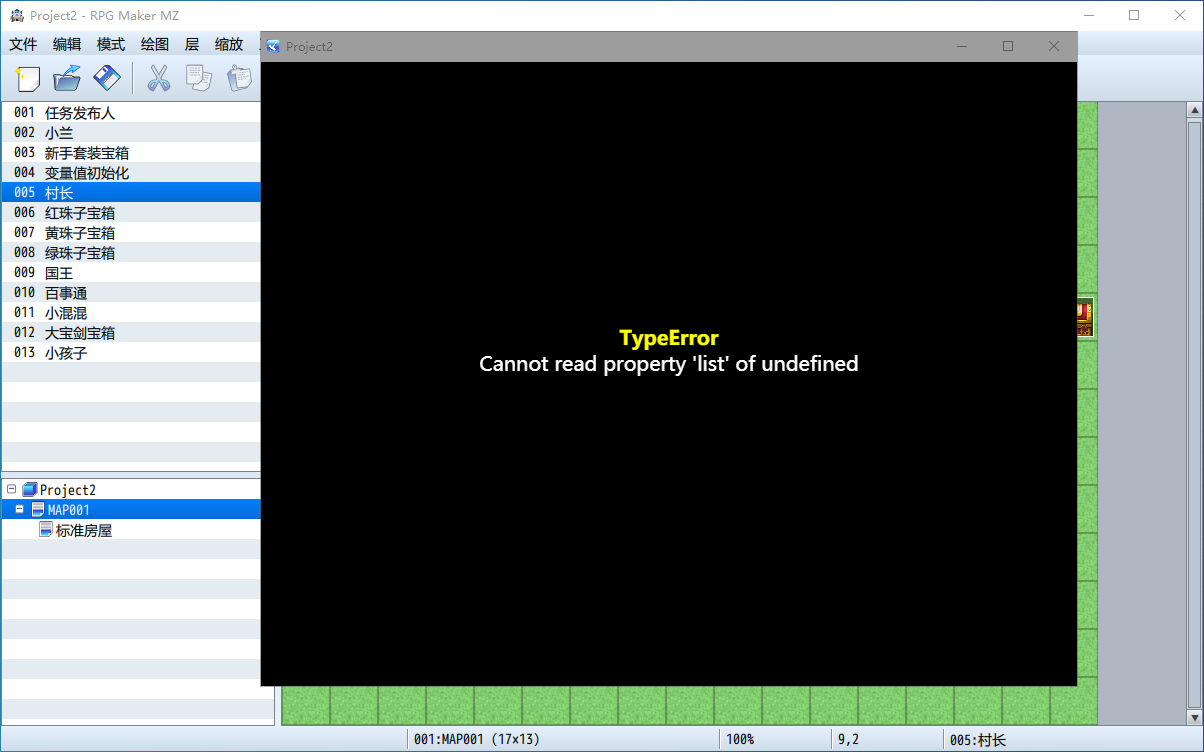Click the Open Project folder icon
Viewport: 1204px width, 752px height.
click(x=67, y=78)
